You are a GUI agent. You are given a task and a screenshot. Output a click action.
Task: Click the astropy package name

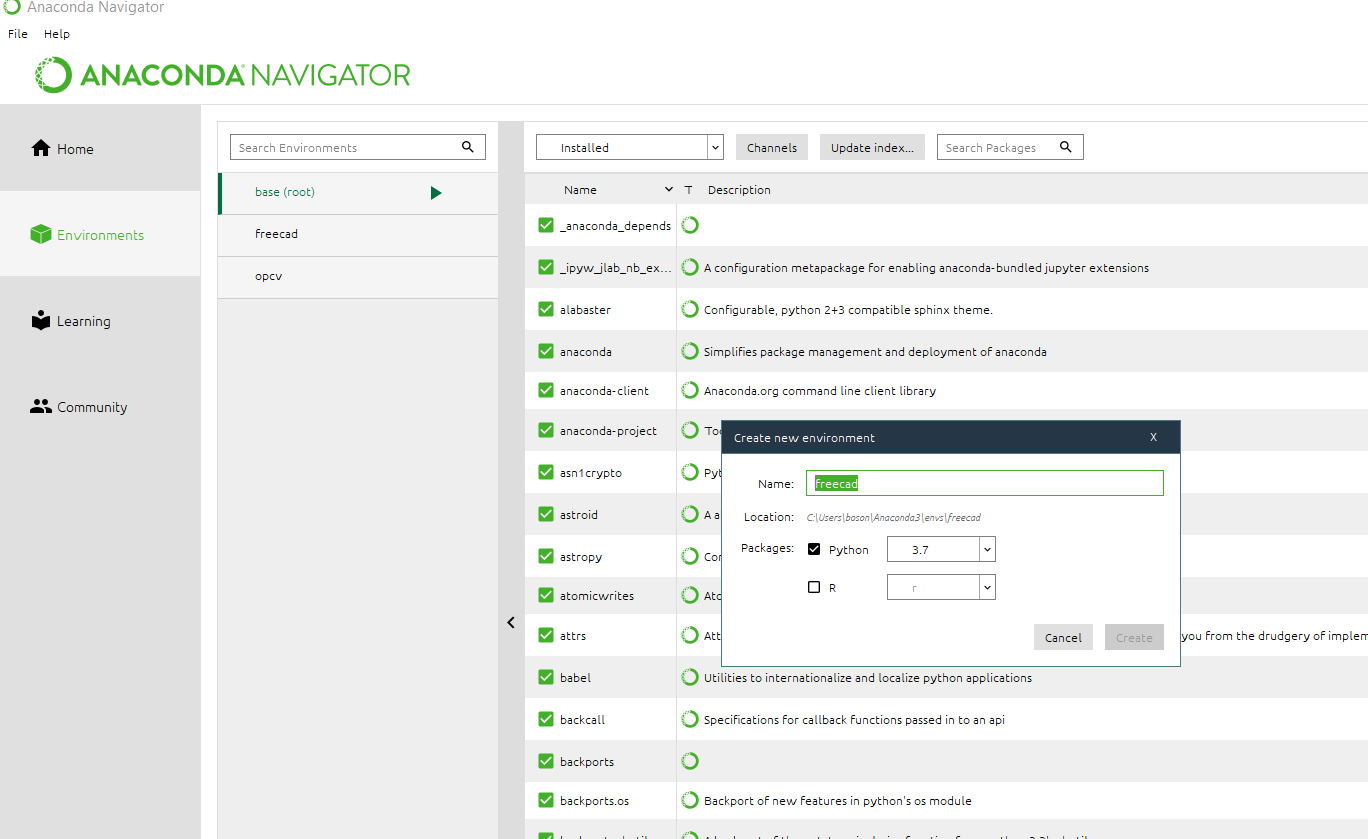pos(581,556)
